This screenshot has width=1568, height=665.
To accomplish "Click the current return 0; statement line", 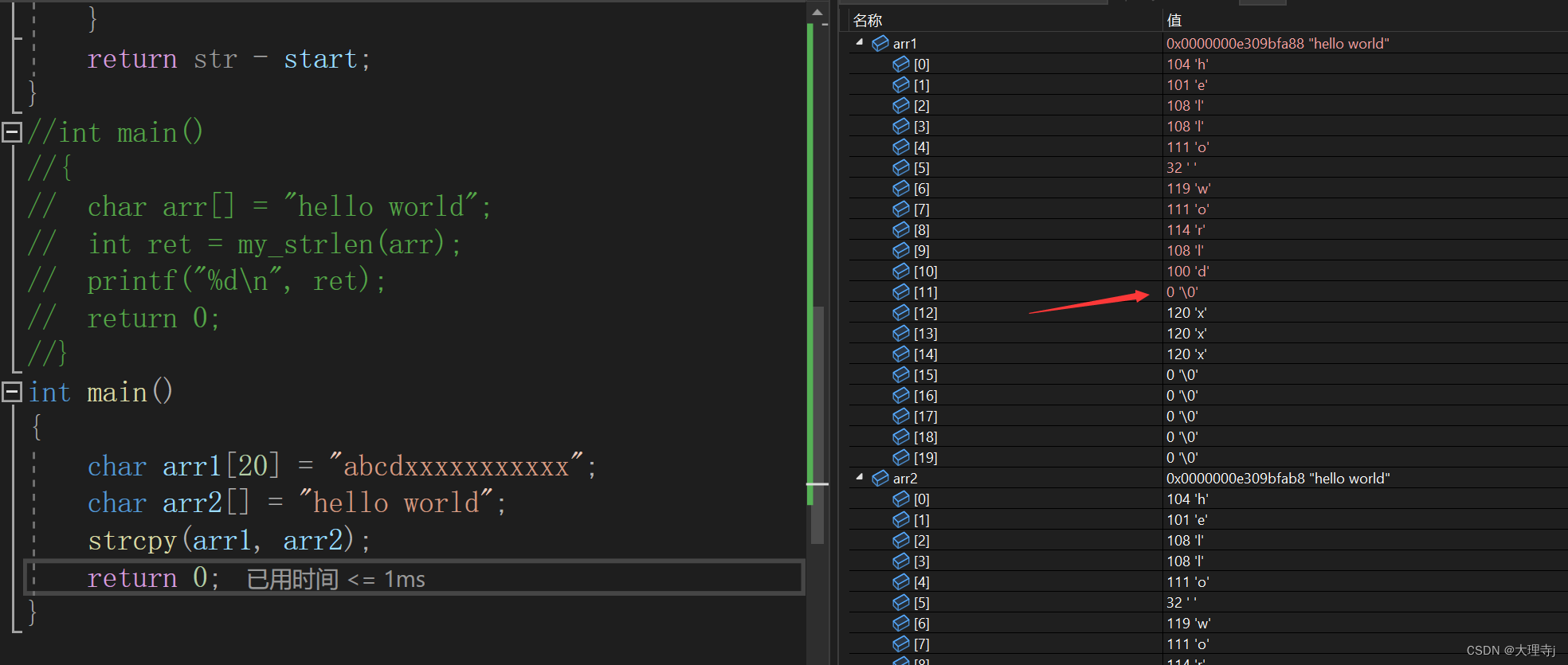I will point(154,577).
